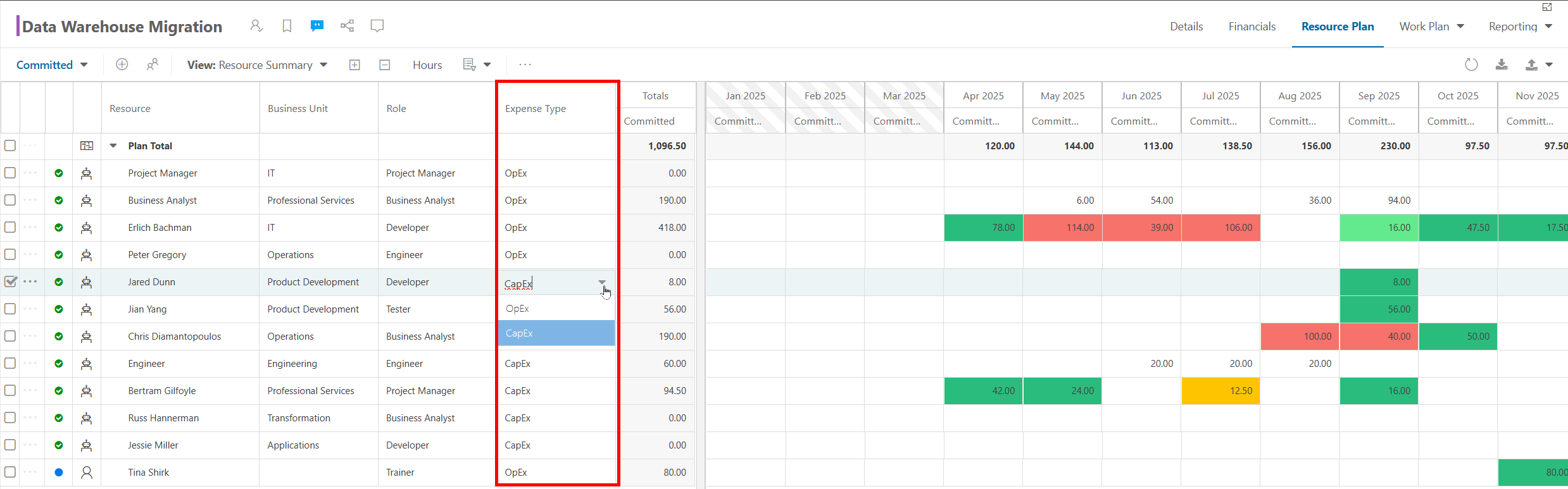Open the comment bubble icon in header
Viewport: 1568px width, 489px height.
pos(377,26)
